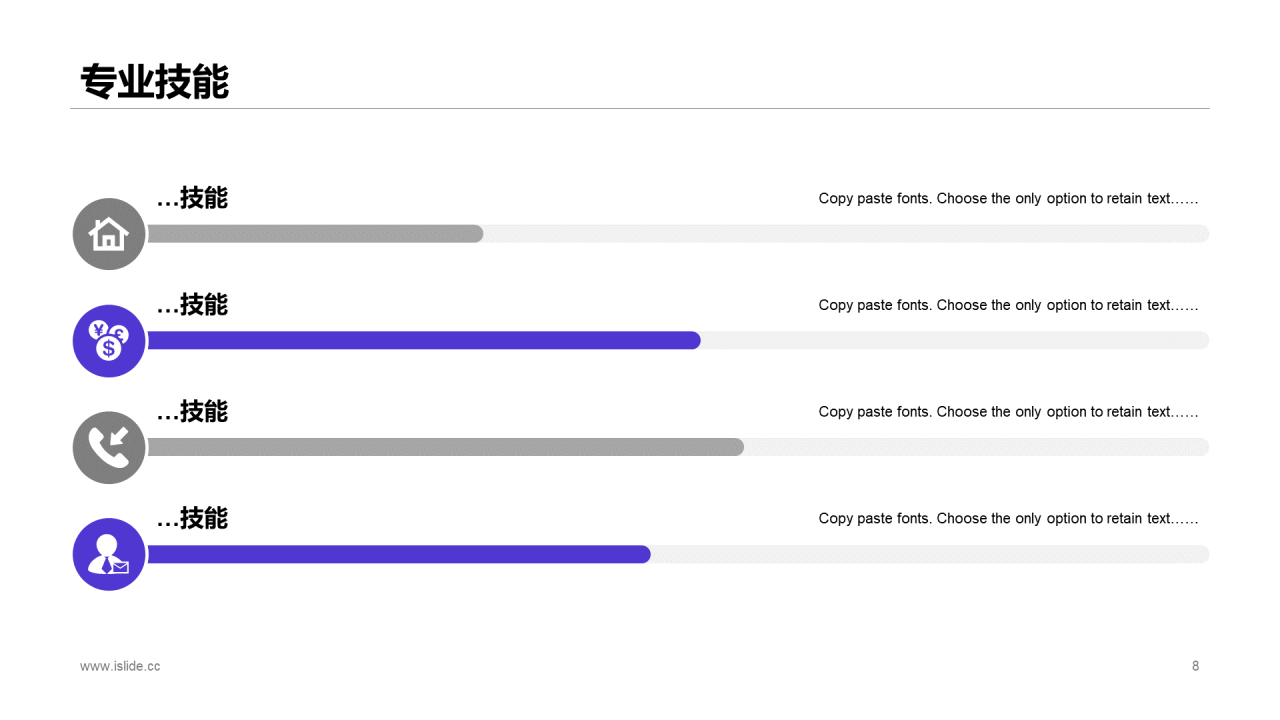Click the gray incoming call phone icon
Image resolution: width=1280 pixels, height=720 pixels.
click(109, 448)
